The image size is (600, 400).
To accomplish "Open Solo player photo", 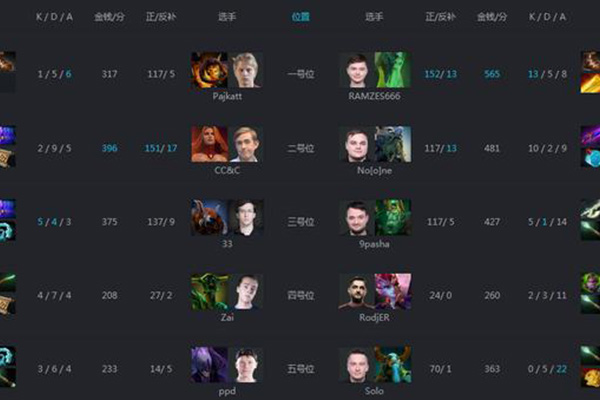I will tap(357, 365).
